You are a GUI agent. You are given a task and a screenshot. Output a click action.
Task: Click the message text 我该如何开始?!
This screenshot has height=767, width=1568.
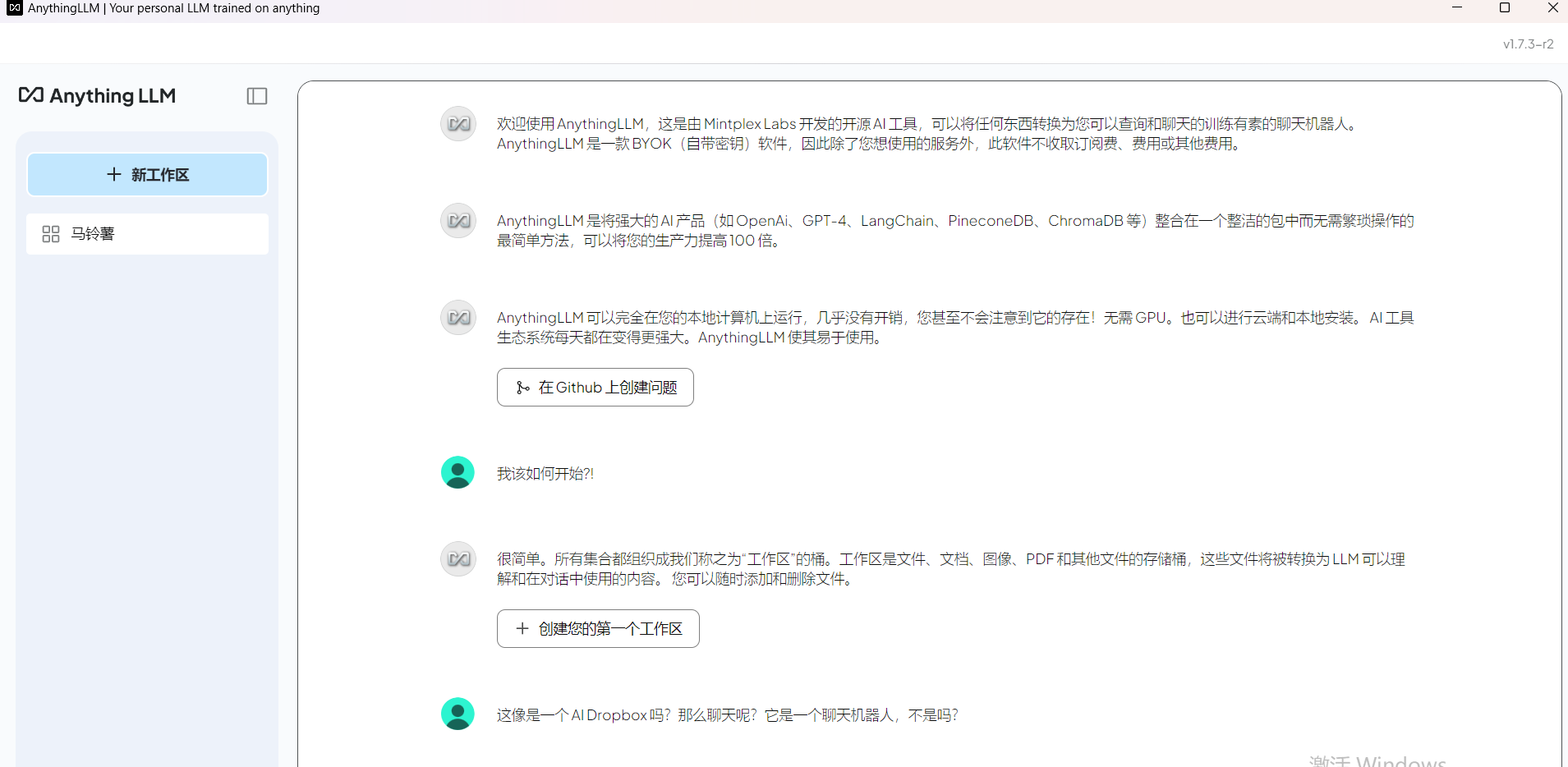[x=545, y=474]
